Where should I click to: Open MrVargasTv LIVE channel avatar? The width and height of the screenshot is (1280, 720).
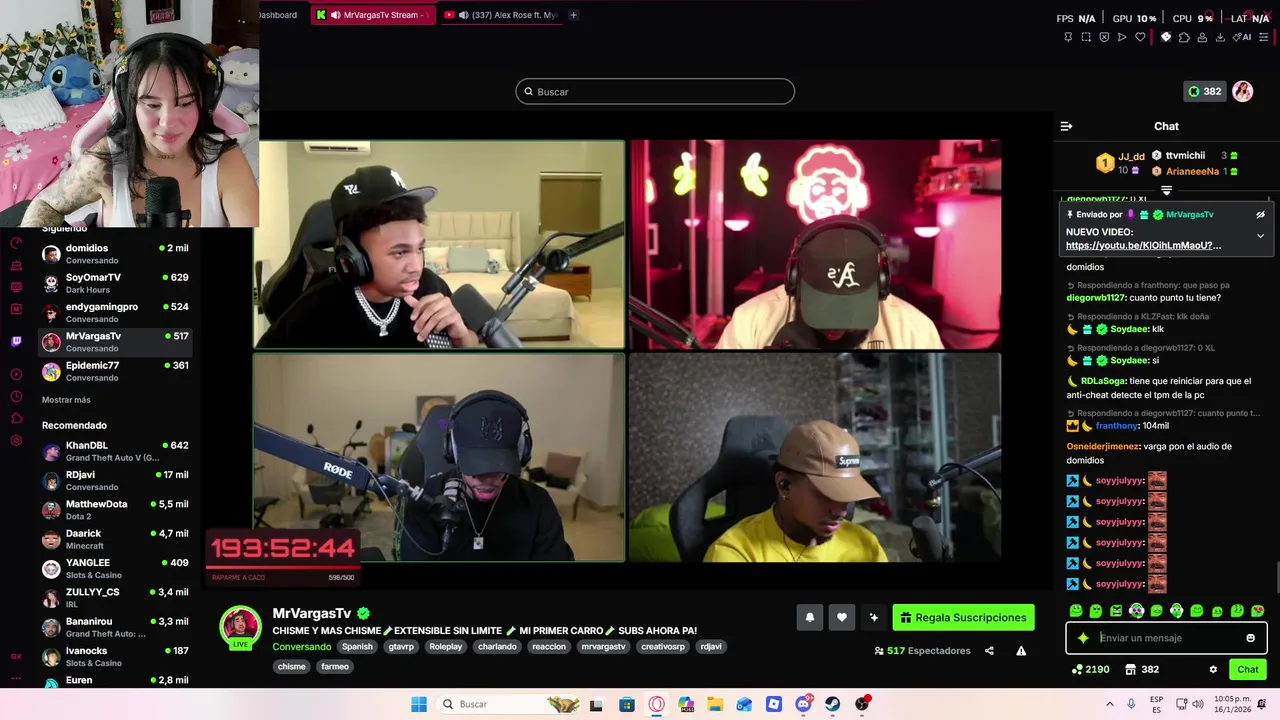[240, 627]
